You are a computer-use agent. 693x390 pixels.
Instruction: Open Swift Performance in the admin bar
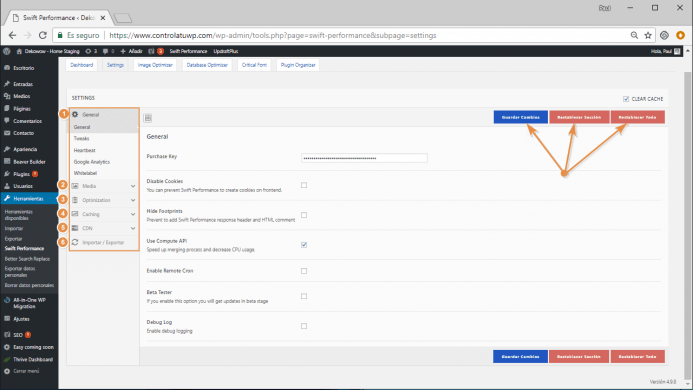[188, 51]
